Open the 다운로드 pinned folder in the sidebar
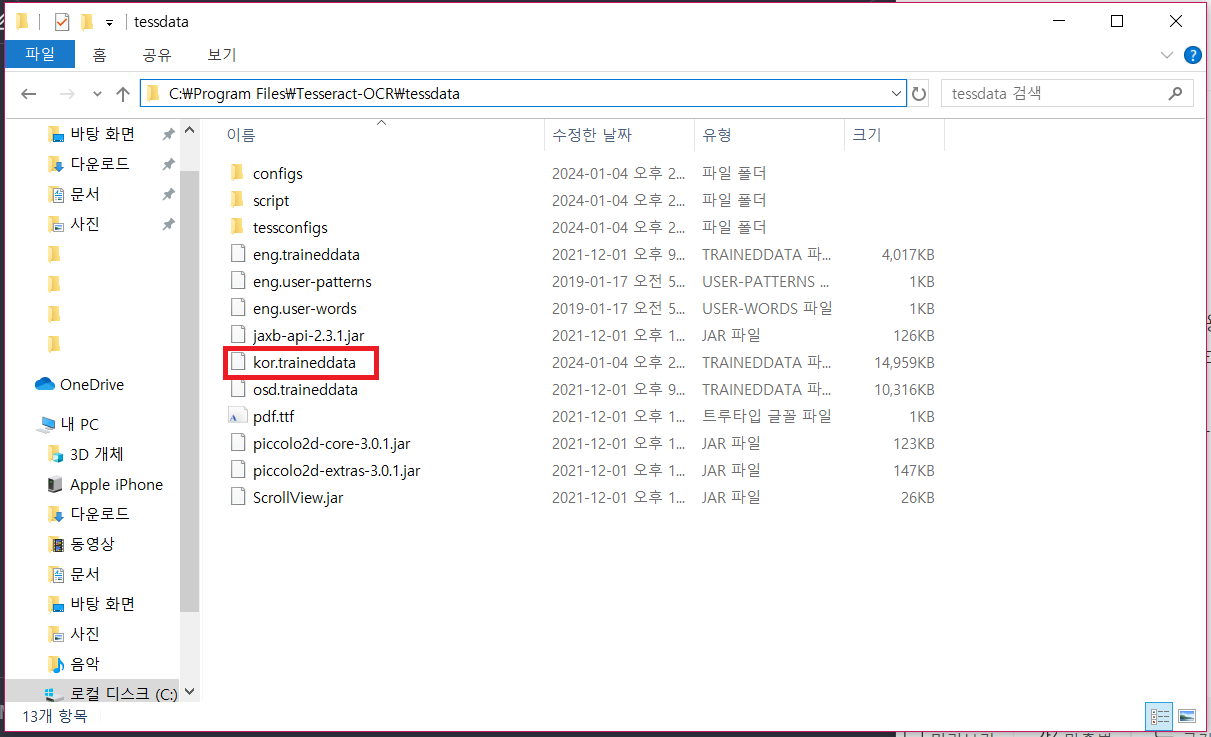Screen dimensions: 1211x737 coord(101,163)
